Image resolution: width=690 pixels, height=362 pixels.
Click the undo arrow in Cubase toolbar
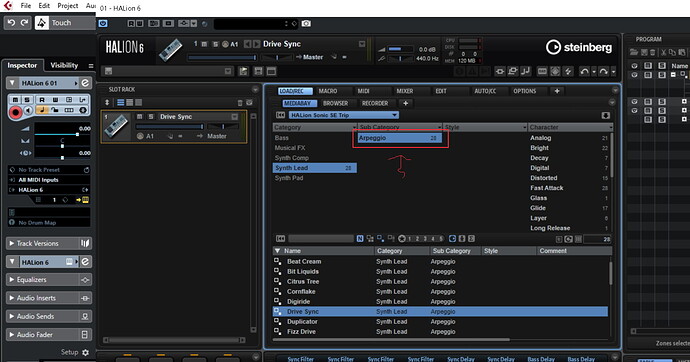point(11,22)
